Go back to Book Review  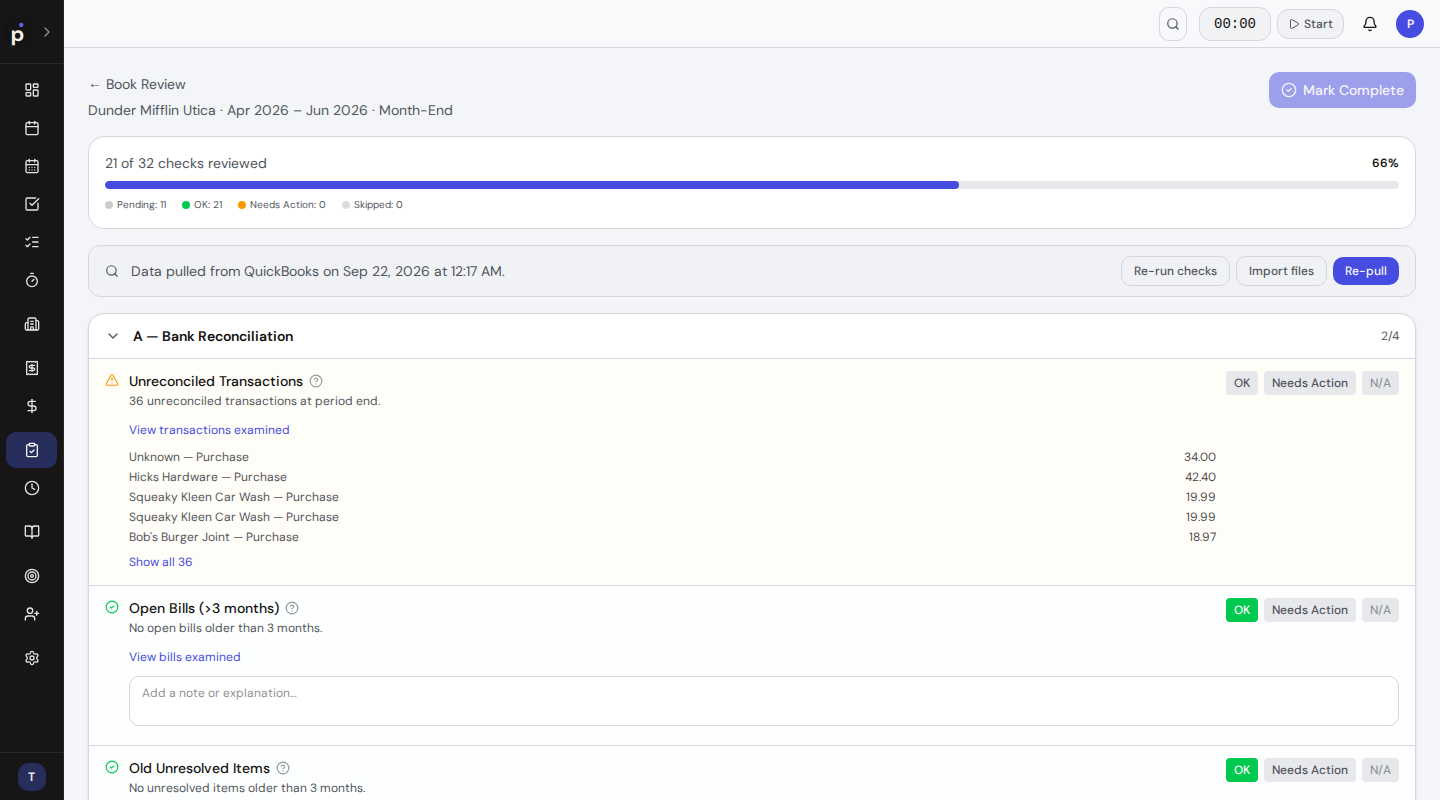137,84
